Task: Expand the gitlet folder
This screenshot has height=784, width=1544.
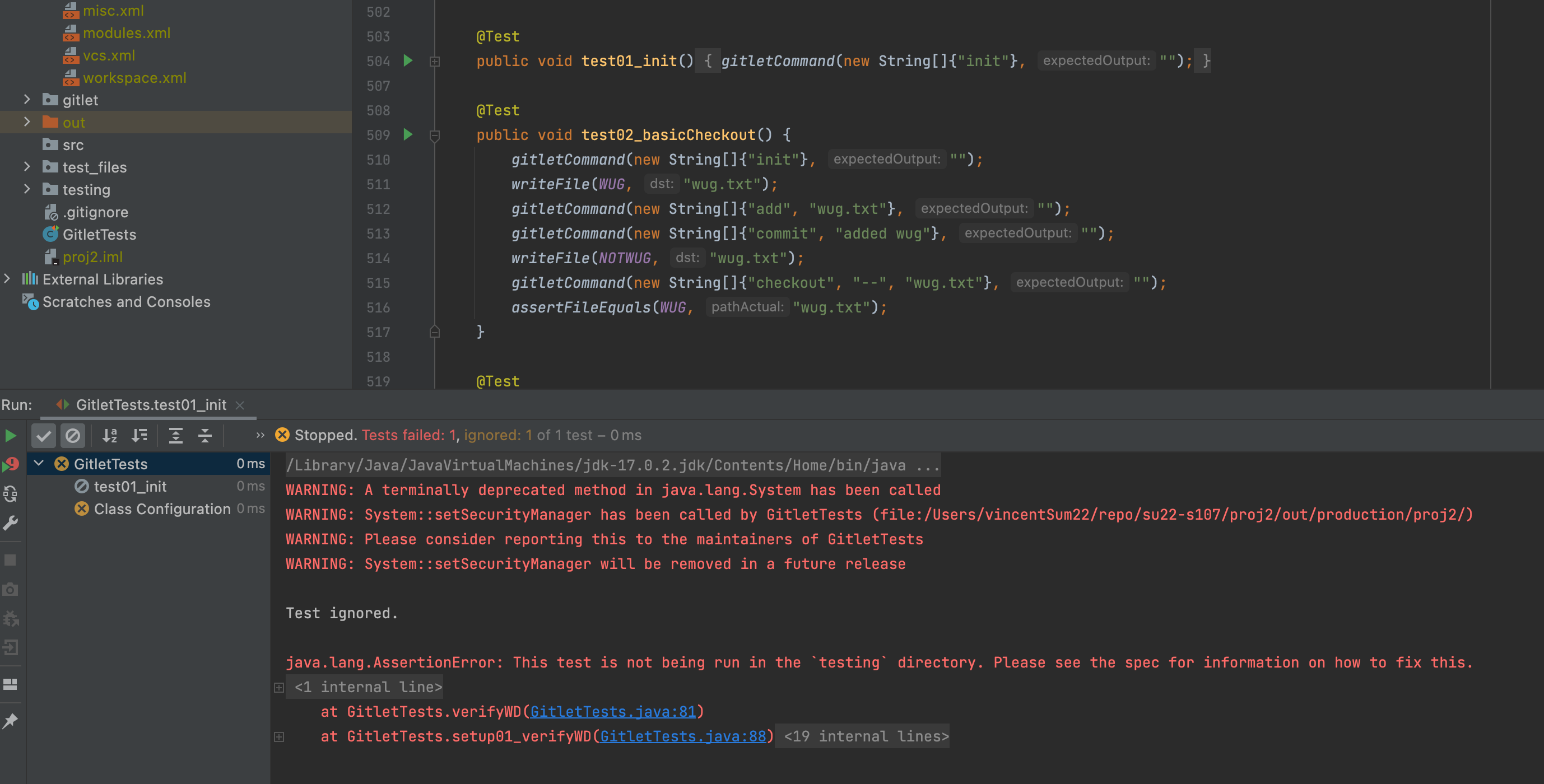Action: tap(27, 100)
